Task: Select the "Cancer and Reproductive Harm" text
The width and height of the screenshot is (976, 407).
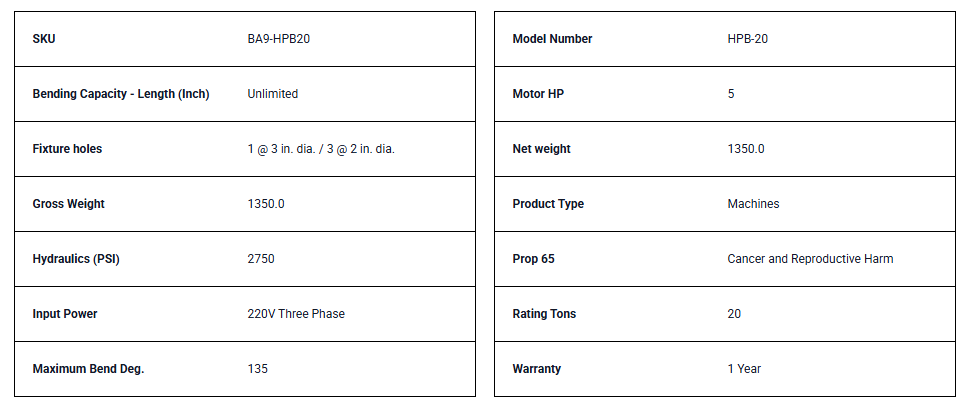Action: 810,259
